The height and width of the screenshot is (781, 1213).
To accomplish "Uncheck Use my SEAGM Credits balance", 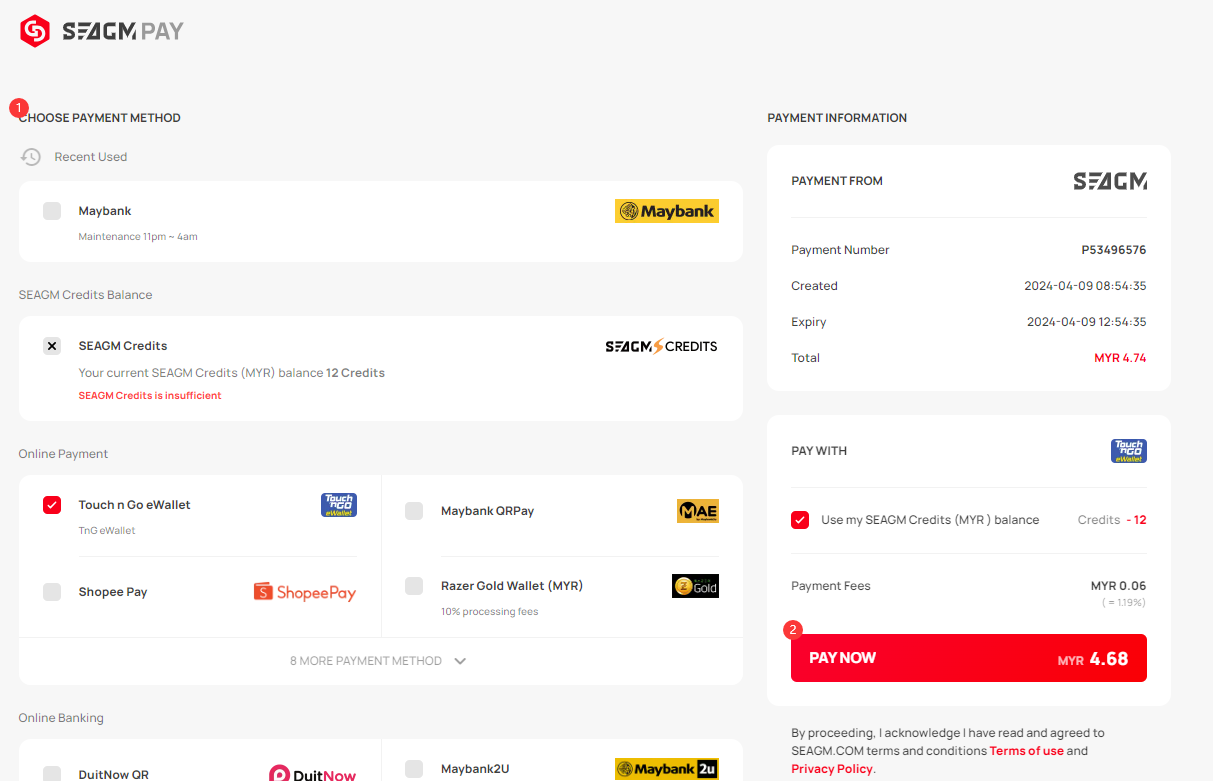I will pos(800,520).
